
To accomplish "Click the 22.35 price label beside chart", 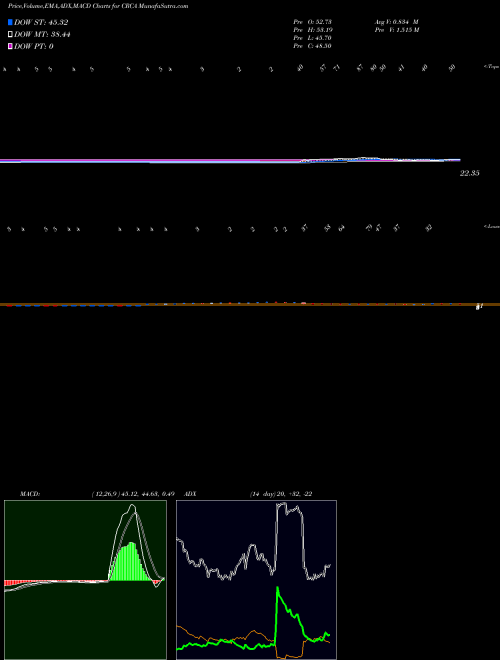I will pyautogui.click(x=470, y=173).
